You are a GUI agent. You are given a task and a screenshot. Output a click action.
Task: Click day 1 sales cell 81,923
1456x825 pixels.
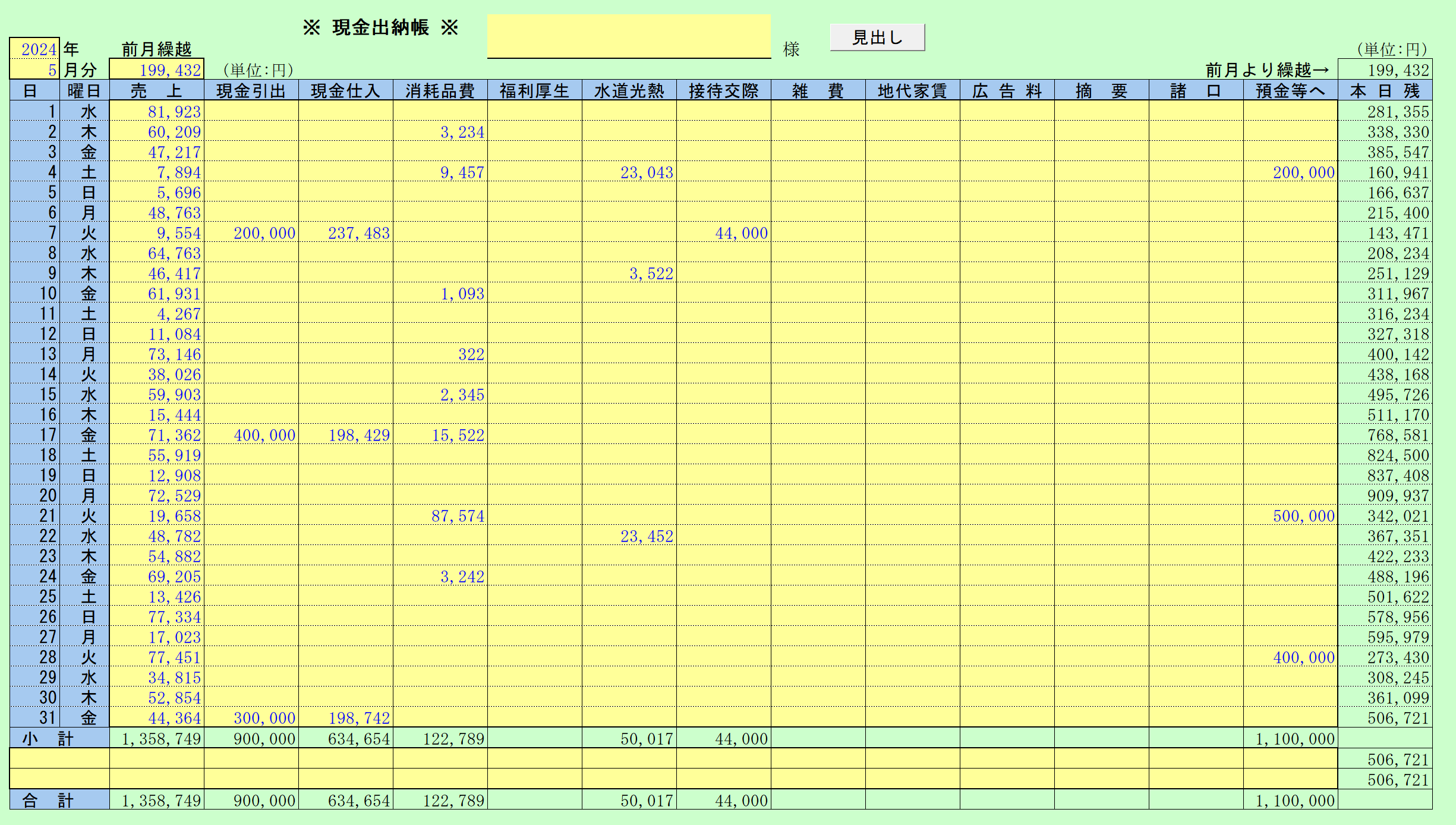pyautogui.click(x=157, y=111)
